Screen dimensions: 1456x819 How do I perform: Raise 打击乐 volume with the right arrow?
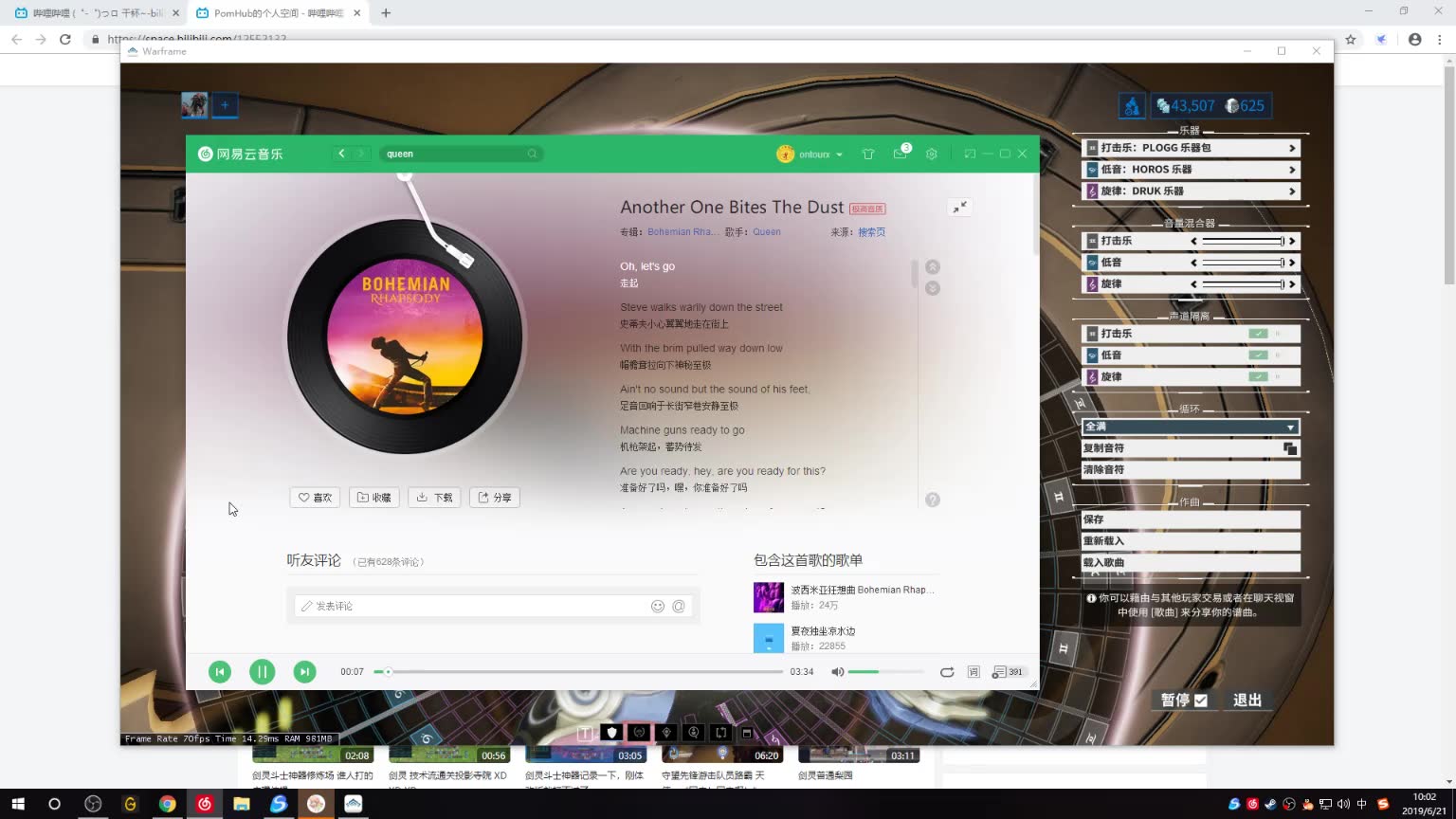[1291, 241]
